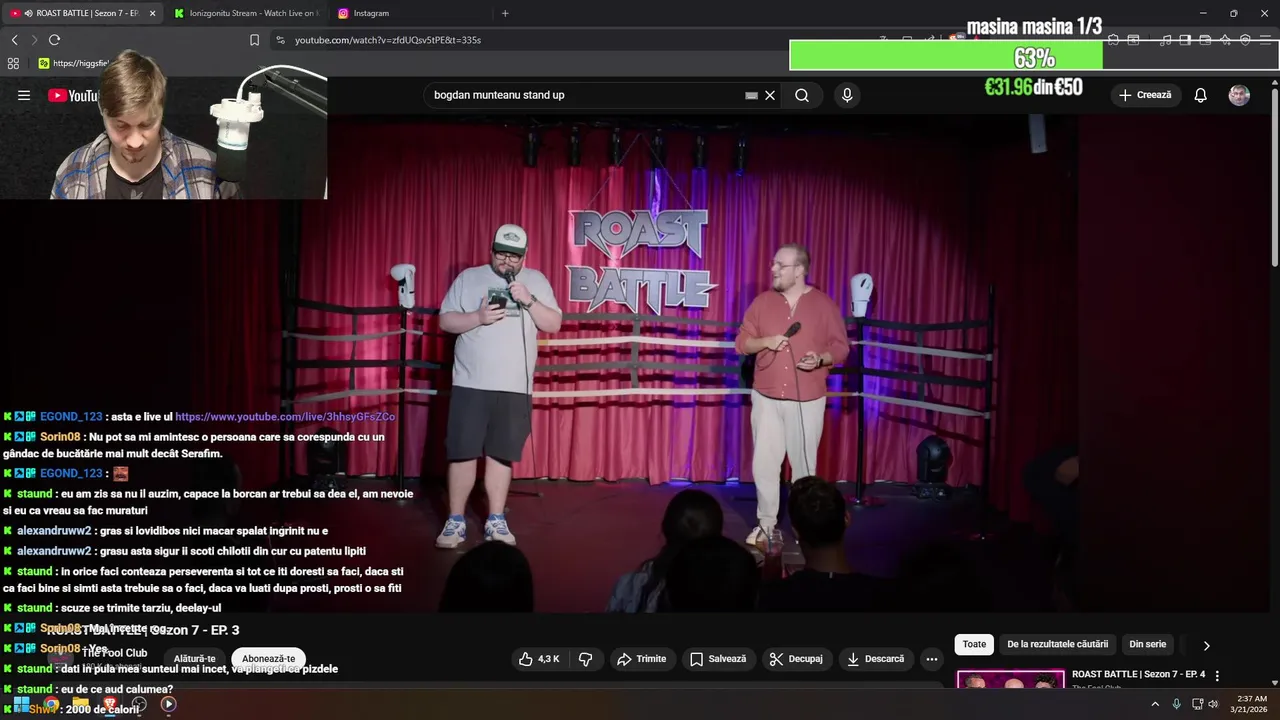
Task: Open Decupaj clip tool
Action: (796, 659)
